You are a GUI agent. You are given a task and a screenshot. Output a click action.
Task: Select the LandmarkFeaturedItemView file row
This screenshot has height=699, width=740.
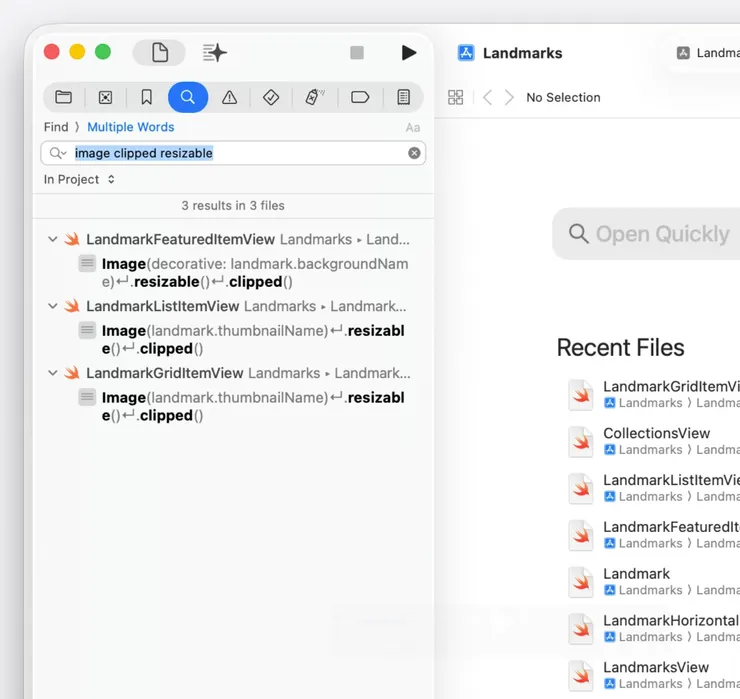pos(233,239)
